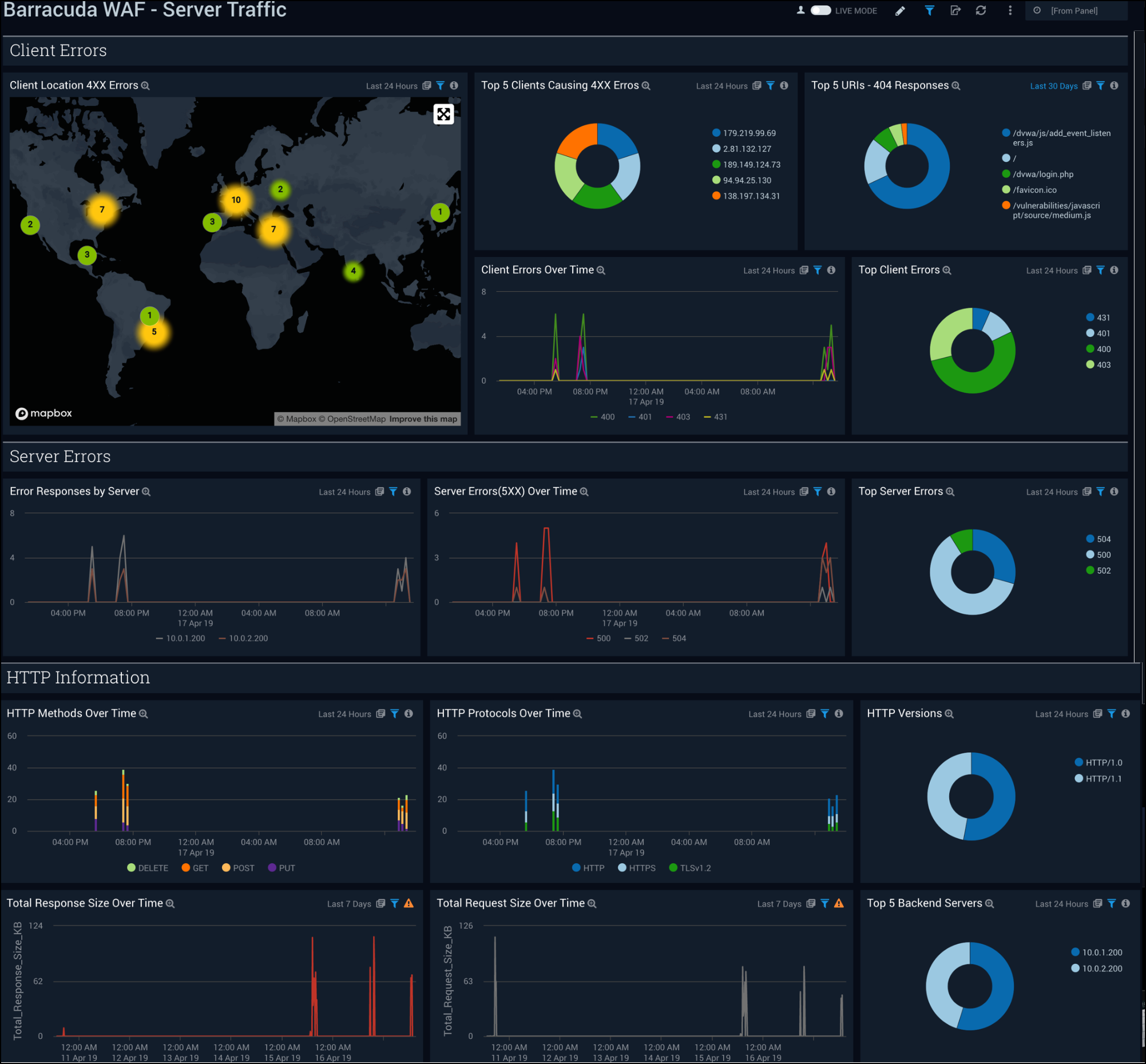Image resolution: width=1146 pixels, height=1064 pixels.
Task: Click the Server Errors section header
Action: click(60, 456)
